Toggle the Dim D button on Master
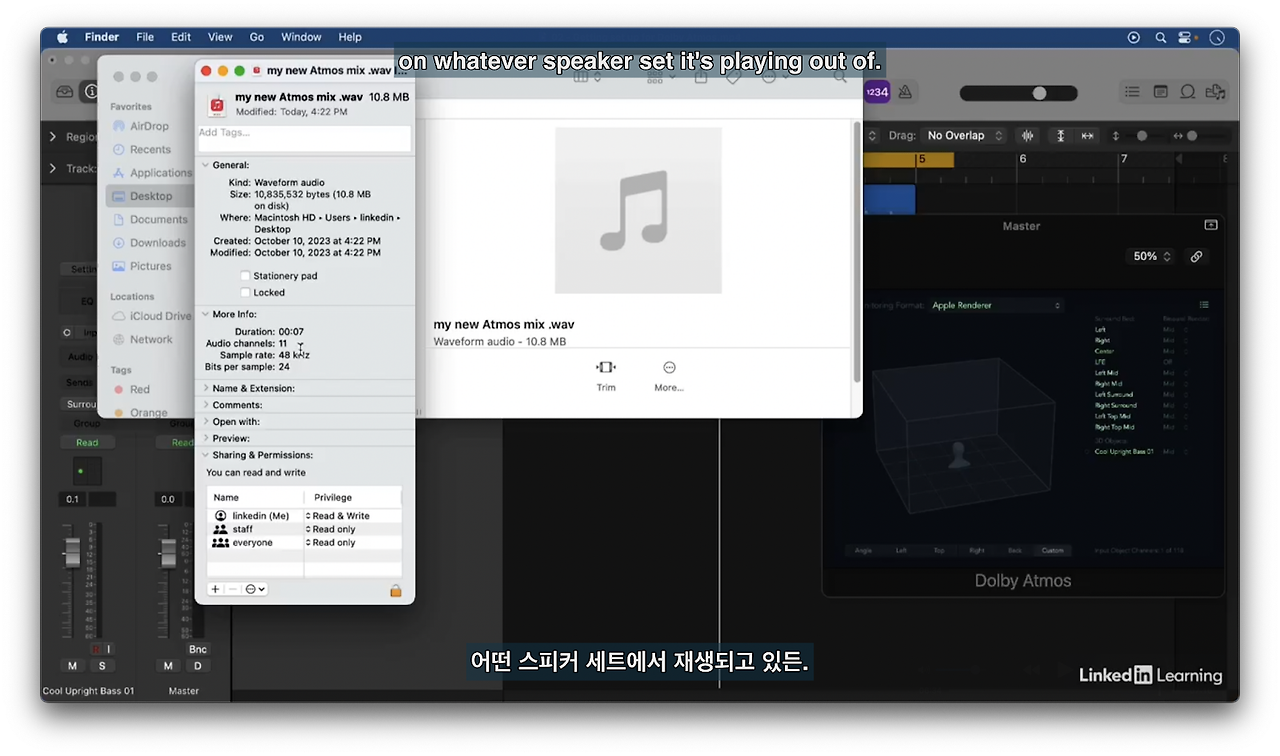Image resolution: width=1280 pixels, height=756 pixels. [x=197, y=666]
